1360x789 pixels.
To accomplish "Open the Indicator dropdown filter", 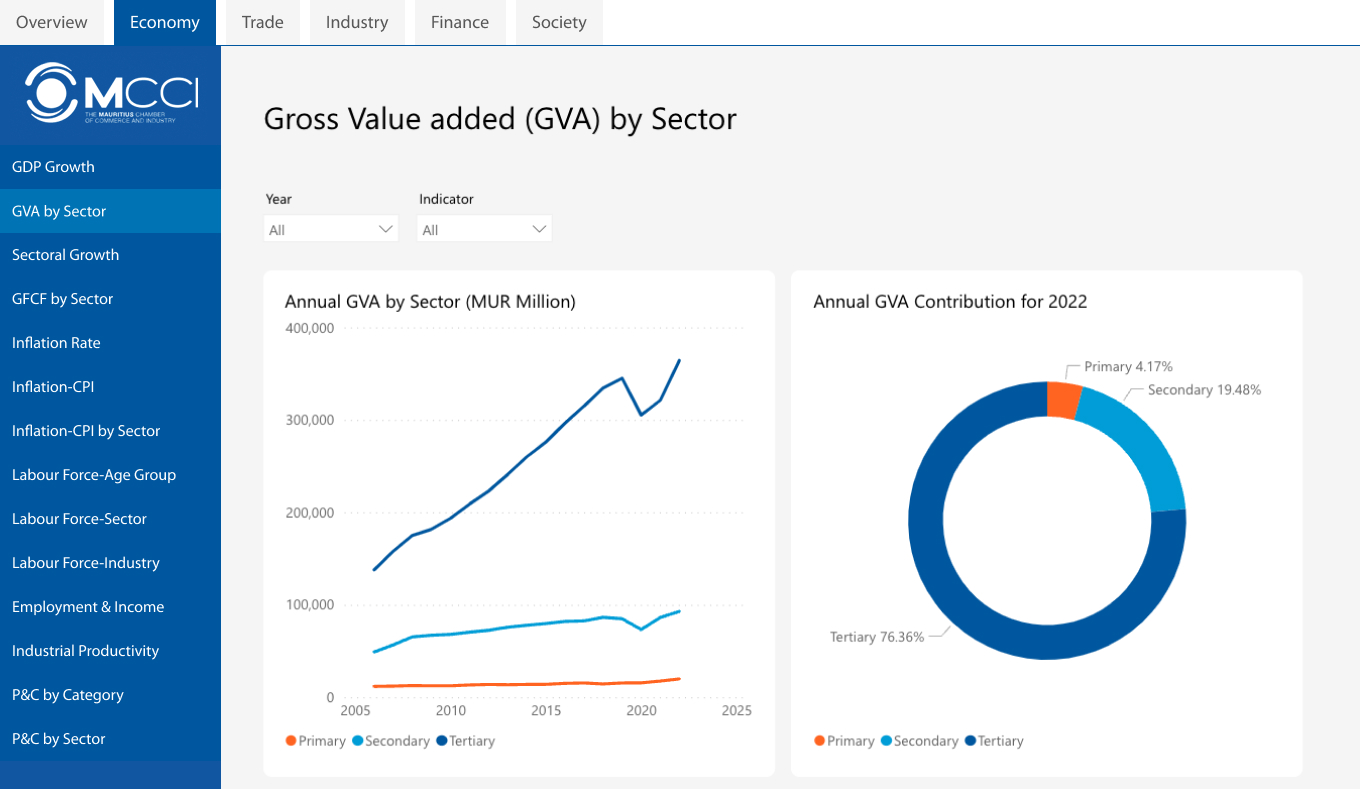I will click(484, 230).
